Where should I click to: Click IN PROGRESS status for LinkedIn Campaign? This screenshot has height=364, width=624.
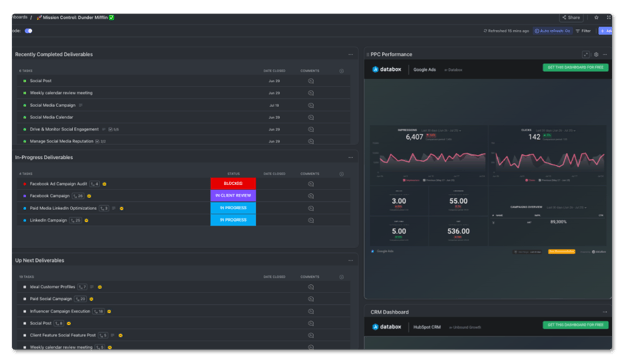[233, 220]
